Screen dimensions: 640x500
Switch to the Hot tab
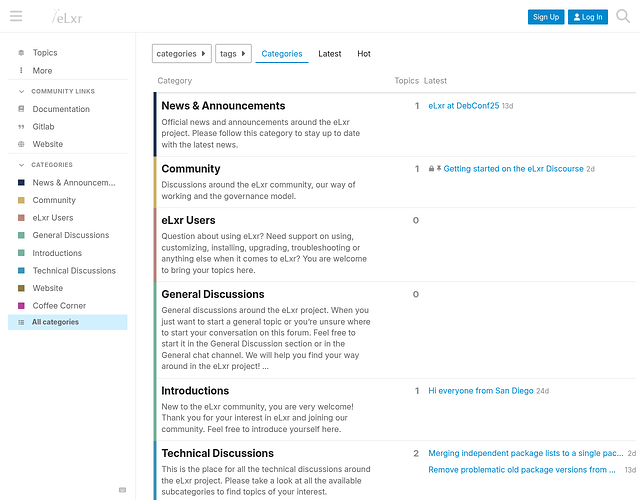pos(363,54)
